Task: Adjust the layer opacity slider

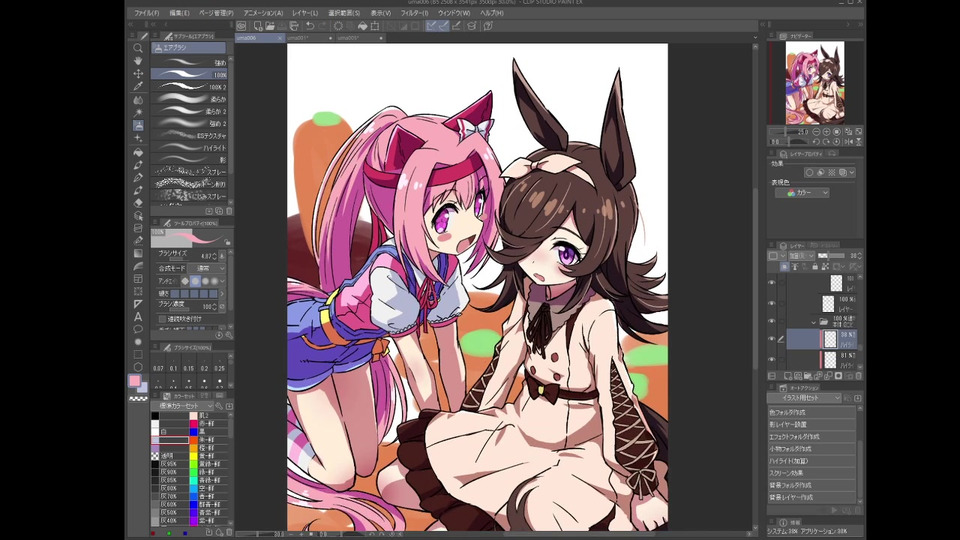Action: coord(831,255)
